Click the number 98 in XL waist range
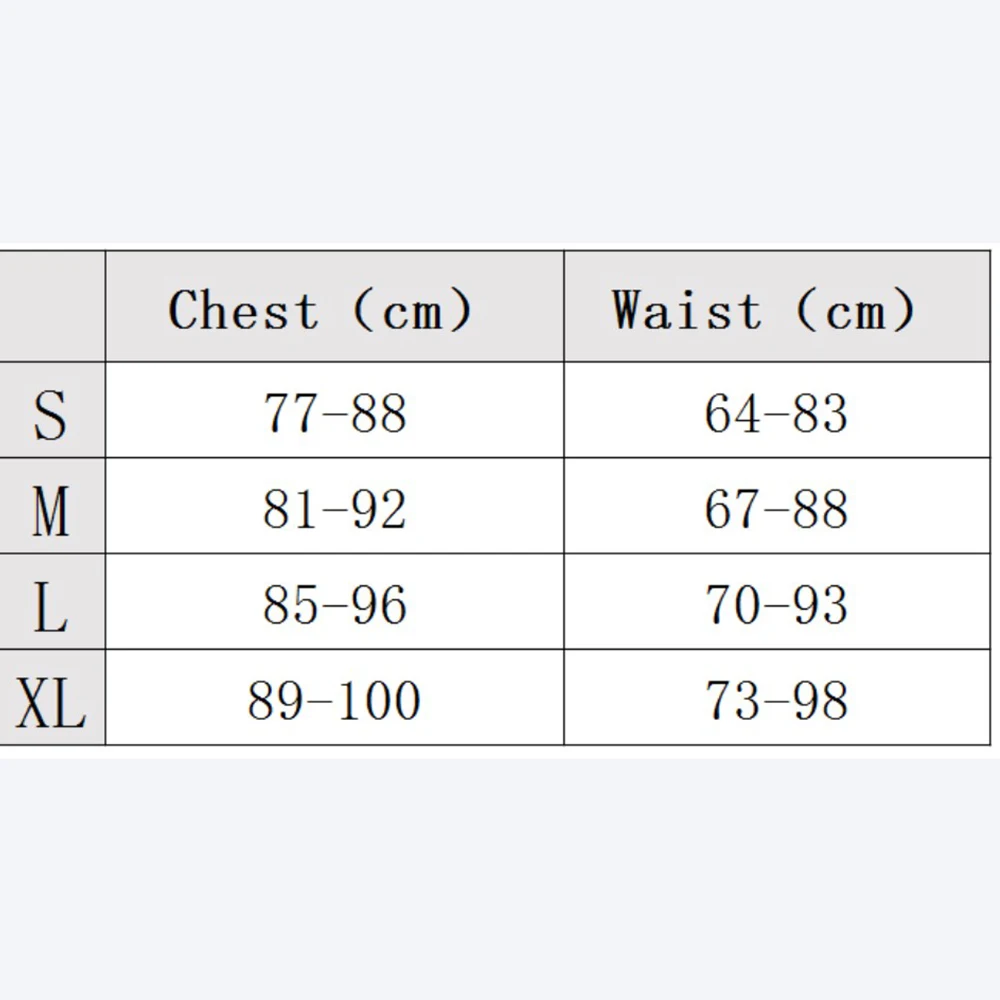1000x1000 pixels. tap(822, 700)
